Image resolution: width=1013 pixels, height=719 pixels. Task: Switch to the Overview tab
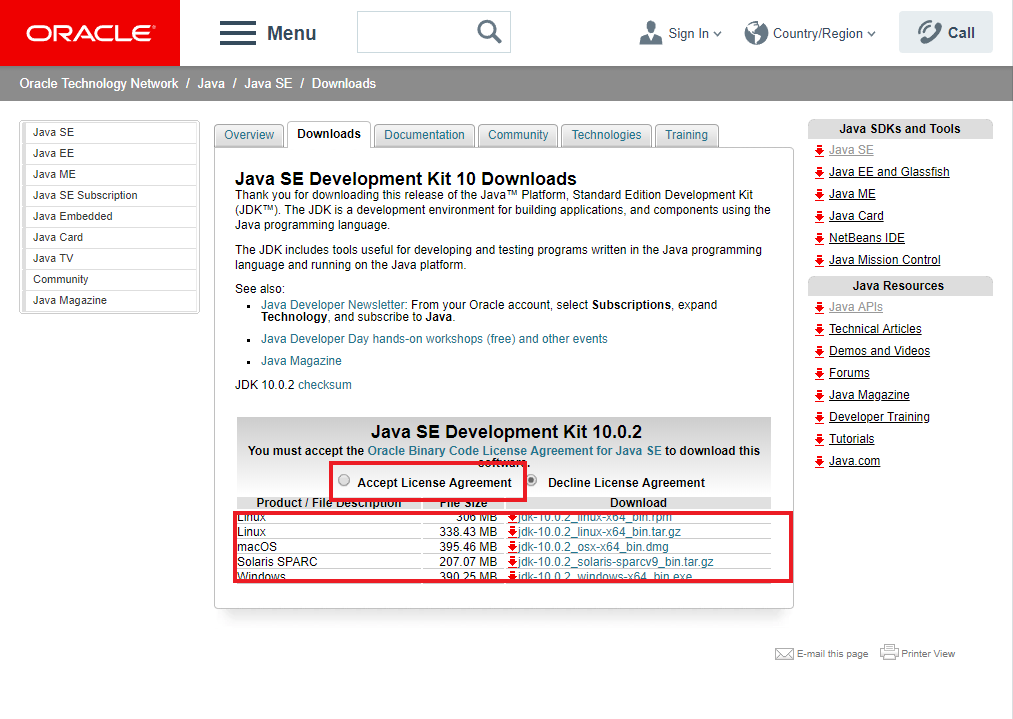pyautogui.click(x=249, y=135)
